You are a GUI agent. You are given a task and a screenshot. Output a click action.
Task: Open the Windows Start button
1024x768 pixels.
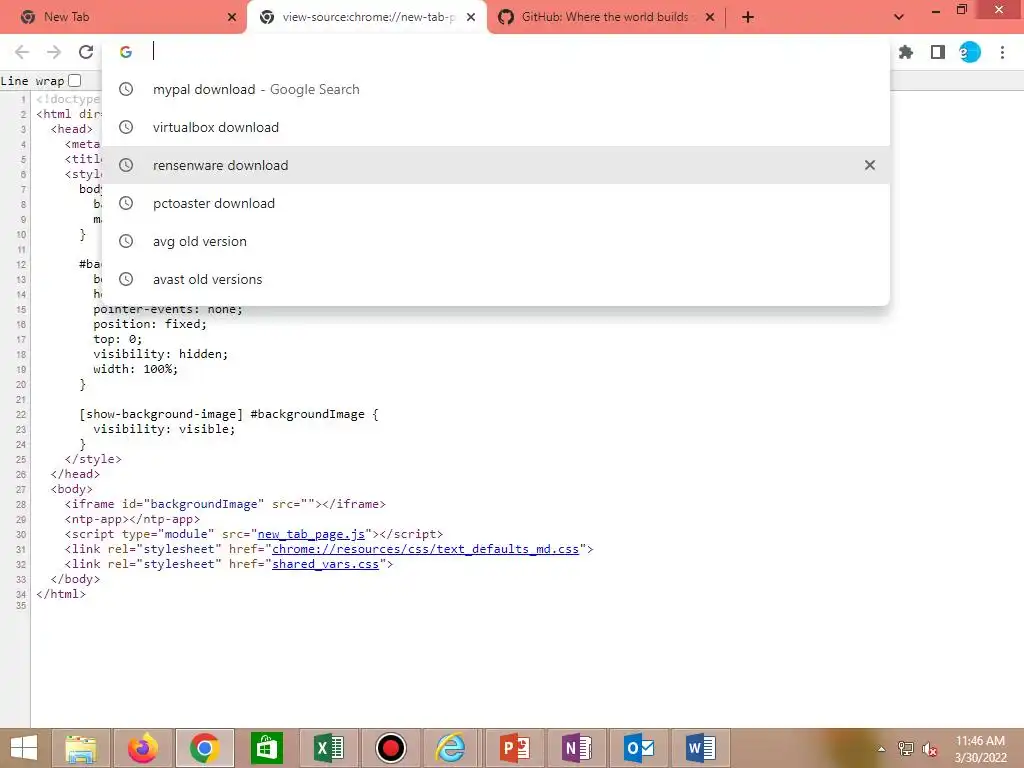coord(24,748)
